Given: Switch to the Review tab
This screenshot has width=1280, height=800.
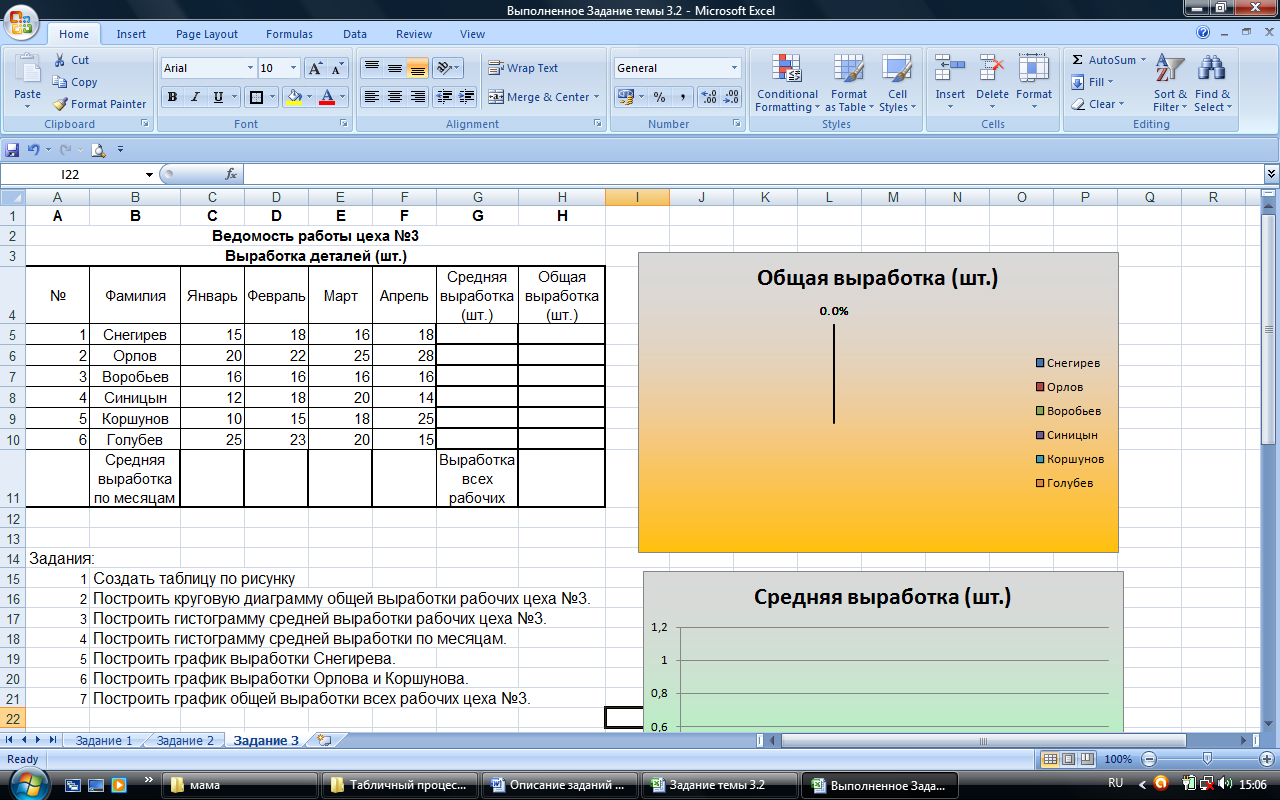Looking at the screenshot, I should tap(414, 34).
